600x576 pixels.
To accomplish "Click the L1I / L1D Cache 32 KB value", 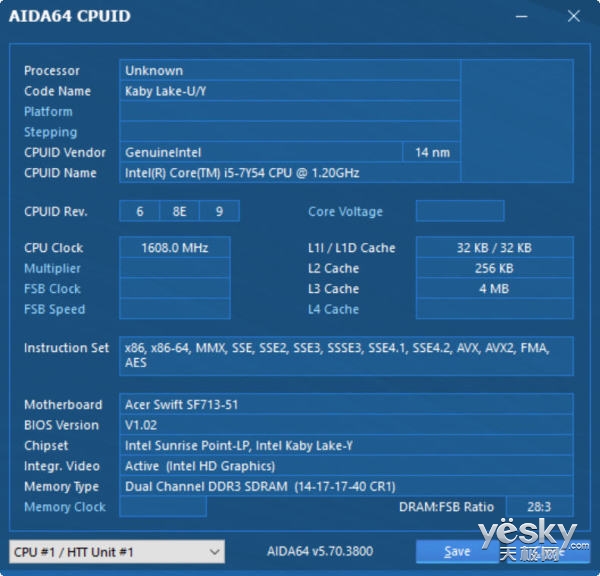I will (494, 248).
